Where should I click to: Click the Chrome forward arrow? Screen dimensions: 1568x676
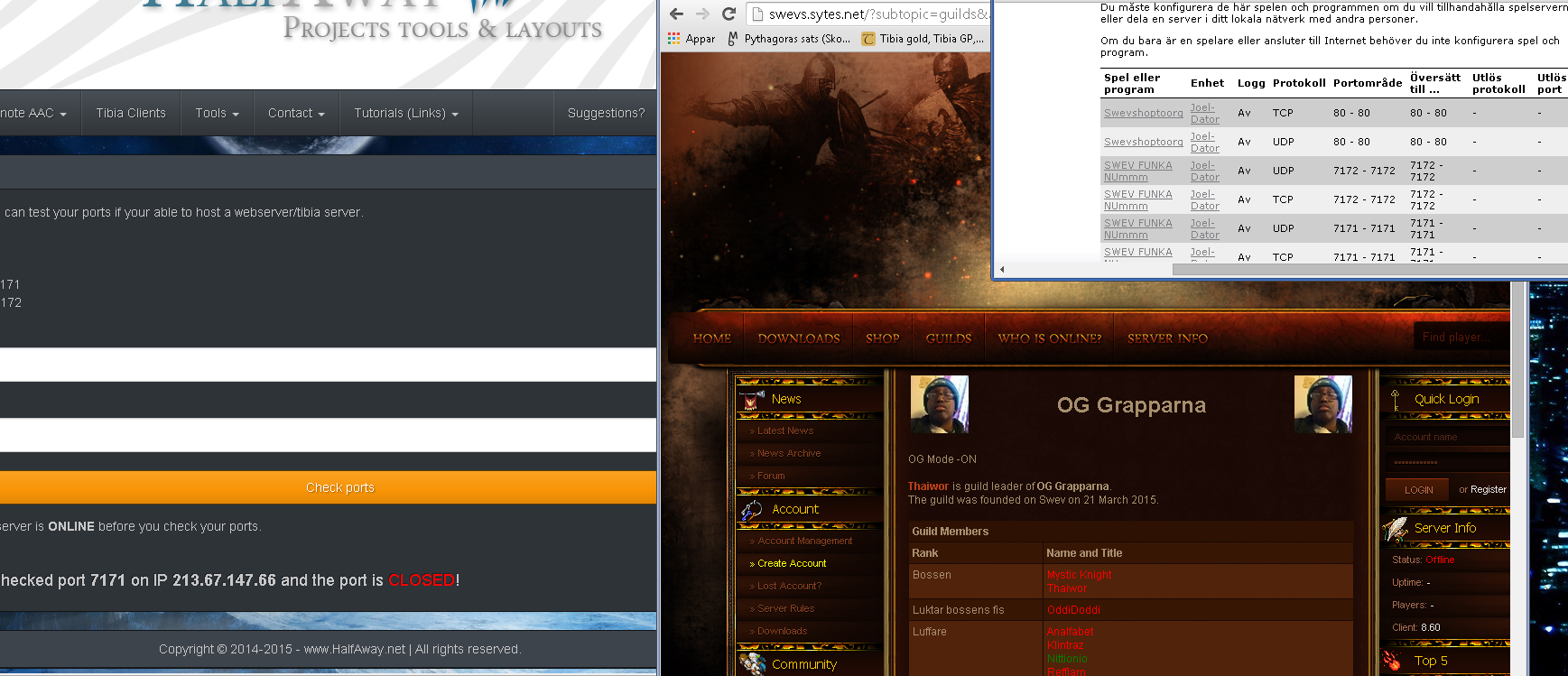point(703,14)
